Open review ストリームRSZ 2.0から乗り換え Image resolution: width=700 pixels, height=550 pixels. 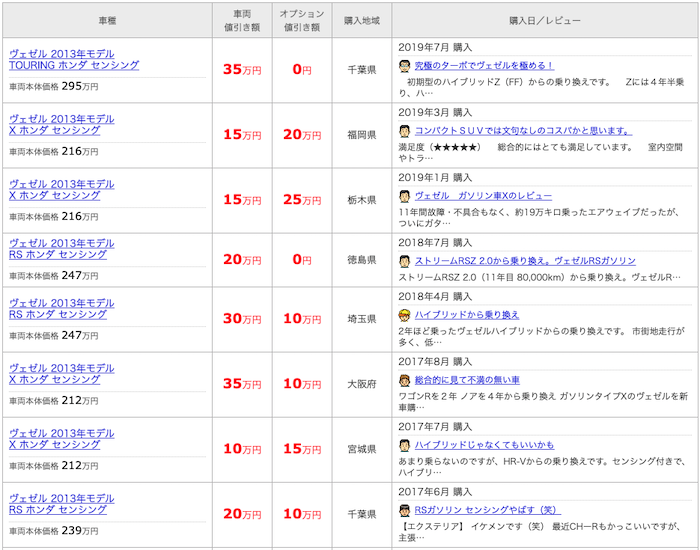(525, 261)
